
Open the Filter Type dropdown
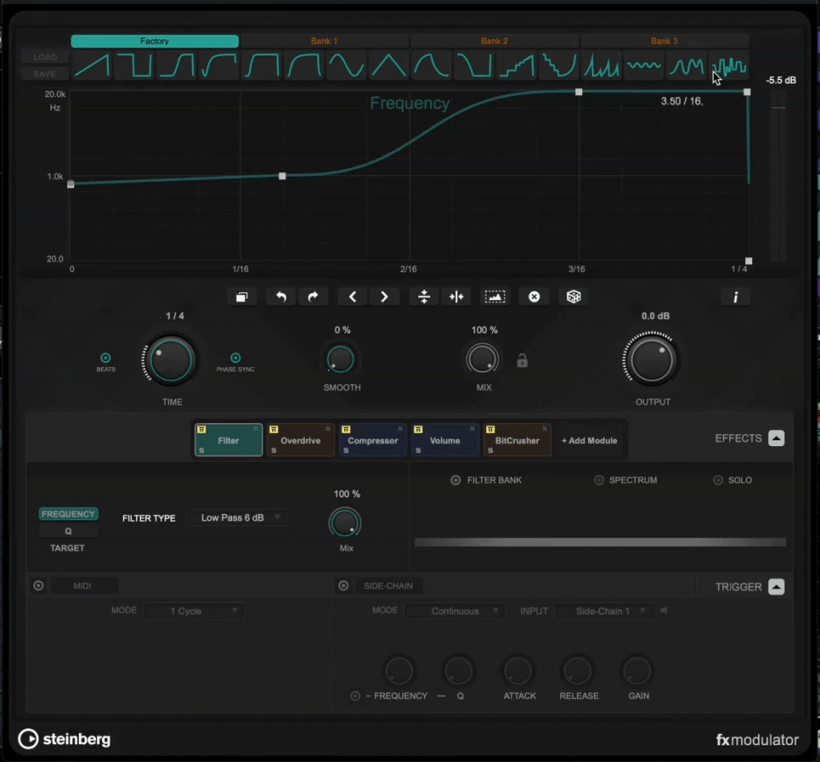coord(237,518)
